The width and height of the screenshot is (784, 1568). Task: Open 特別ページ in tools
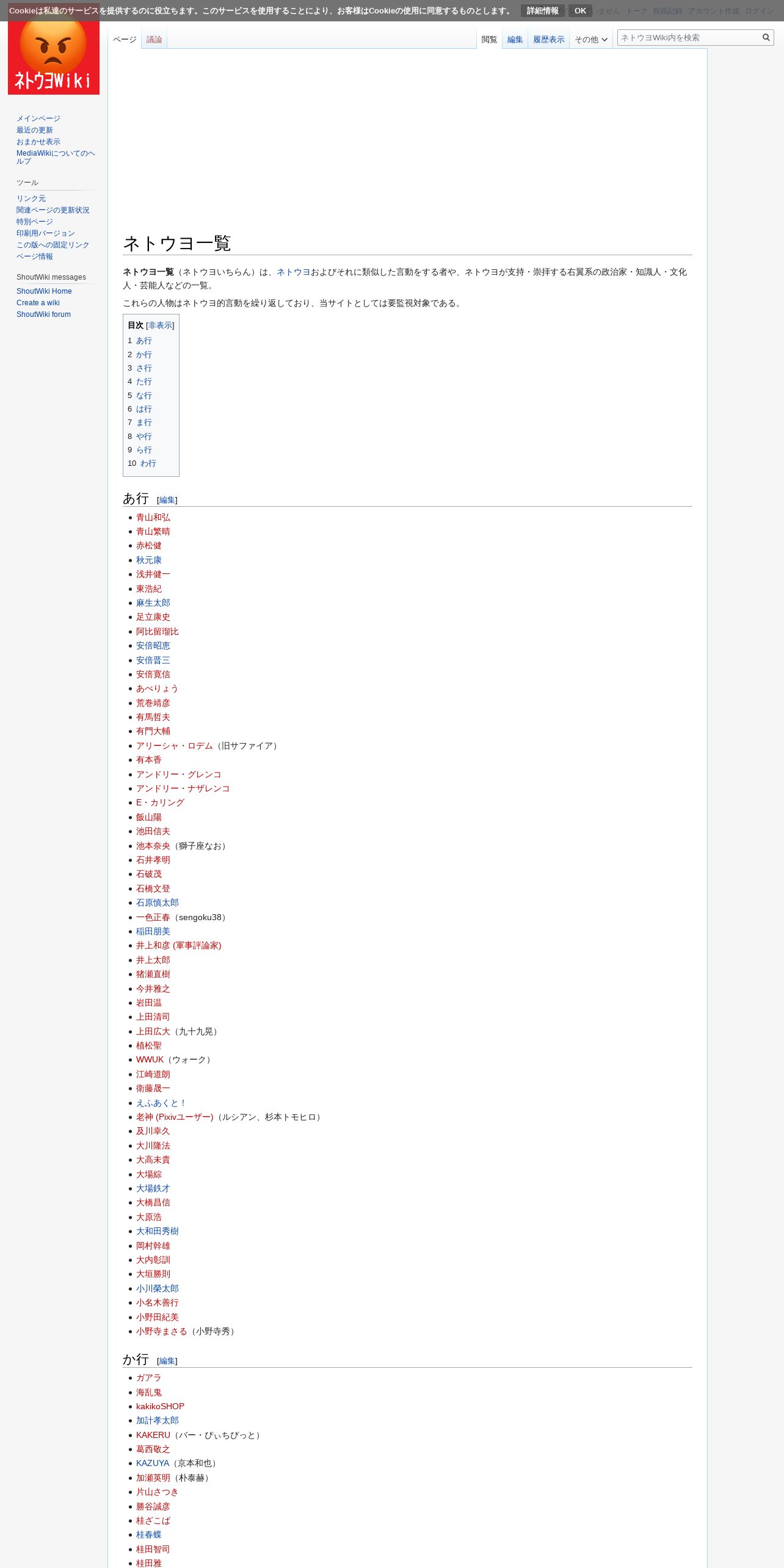(x=35, y=222)
